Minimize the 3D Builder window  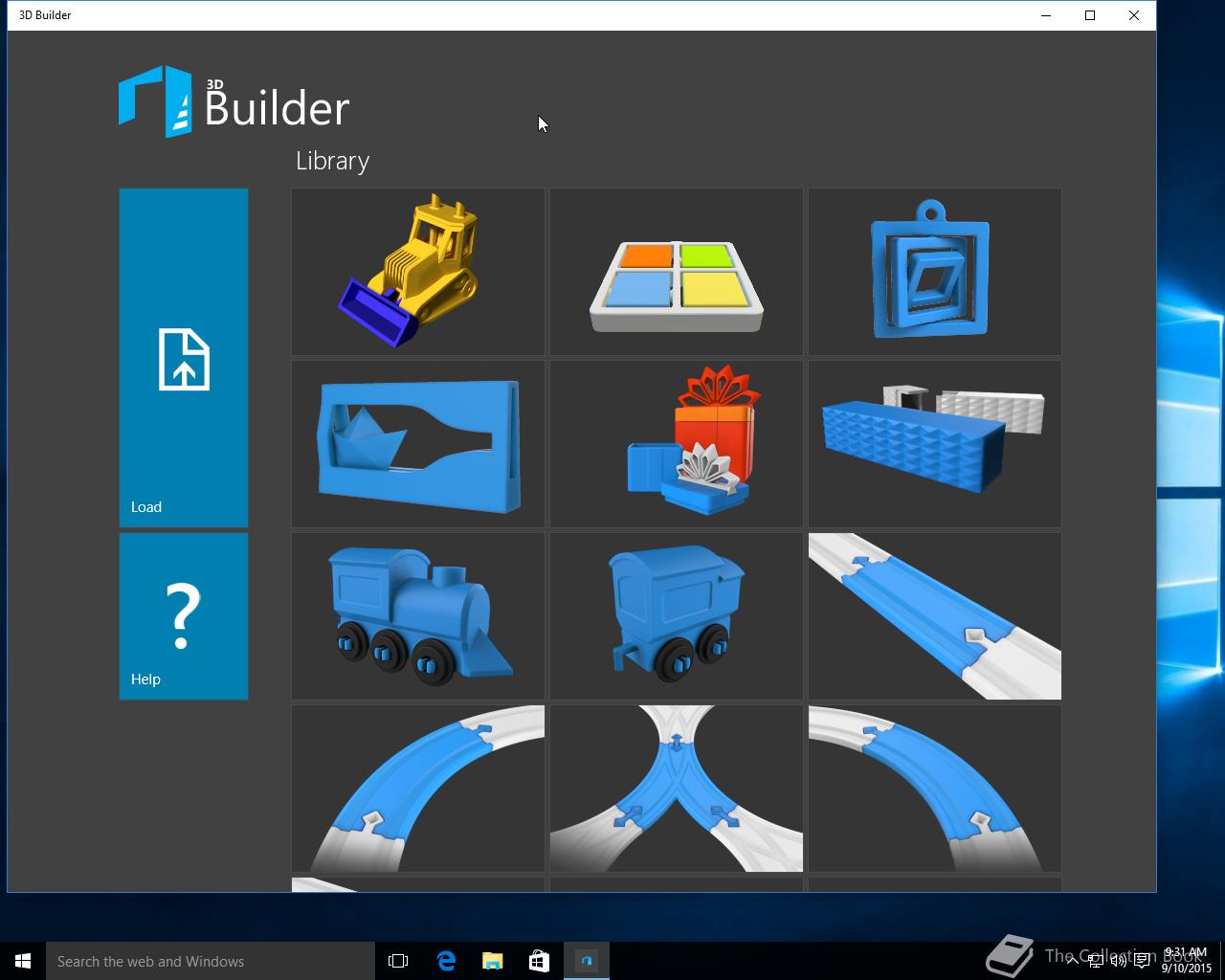point(1046,15)
